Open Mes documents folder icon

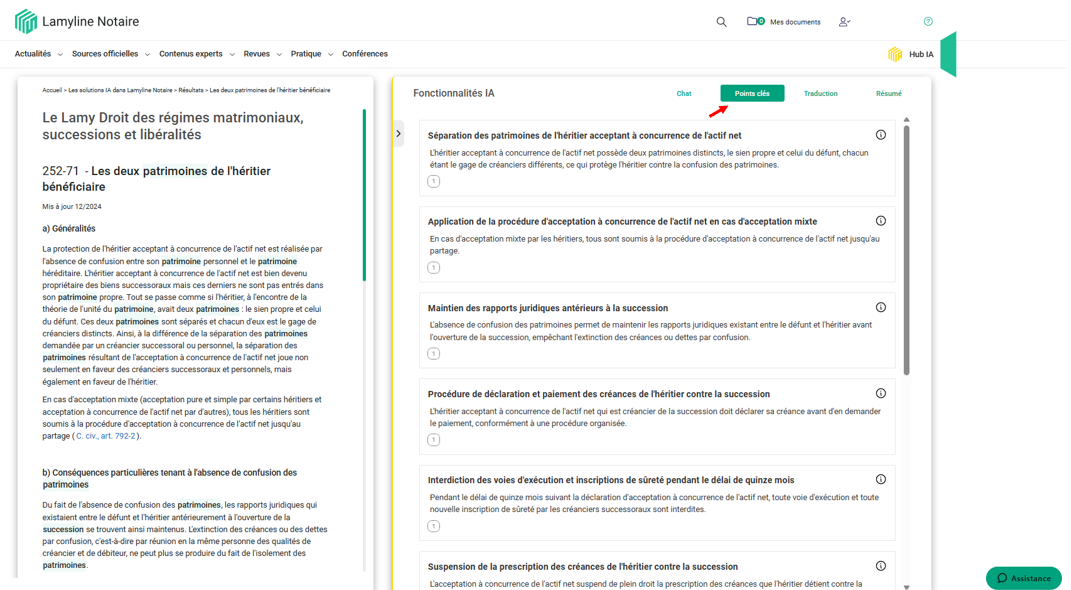753,21
